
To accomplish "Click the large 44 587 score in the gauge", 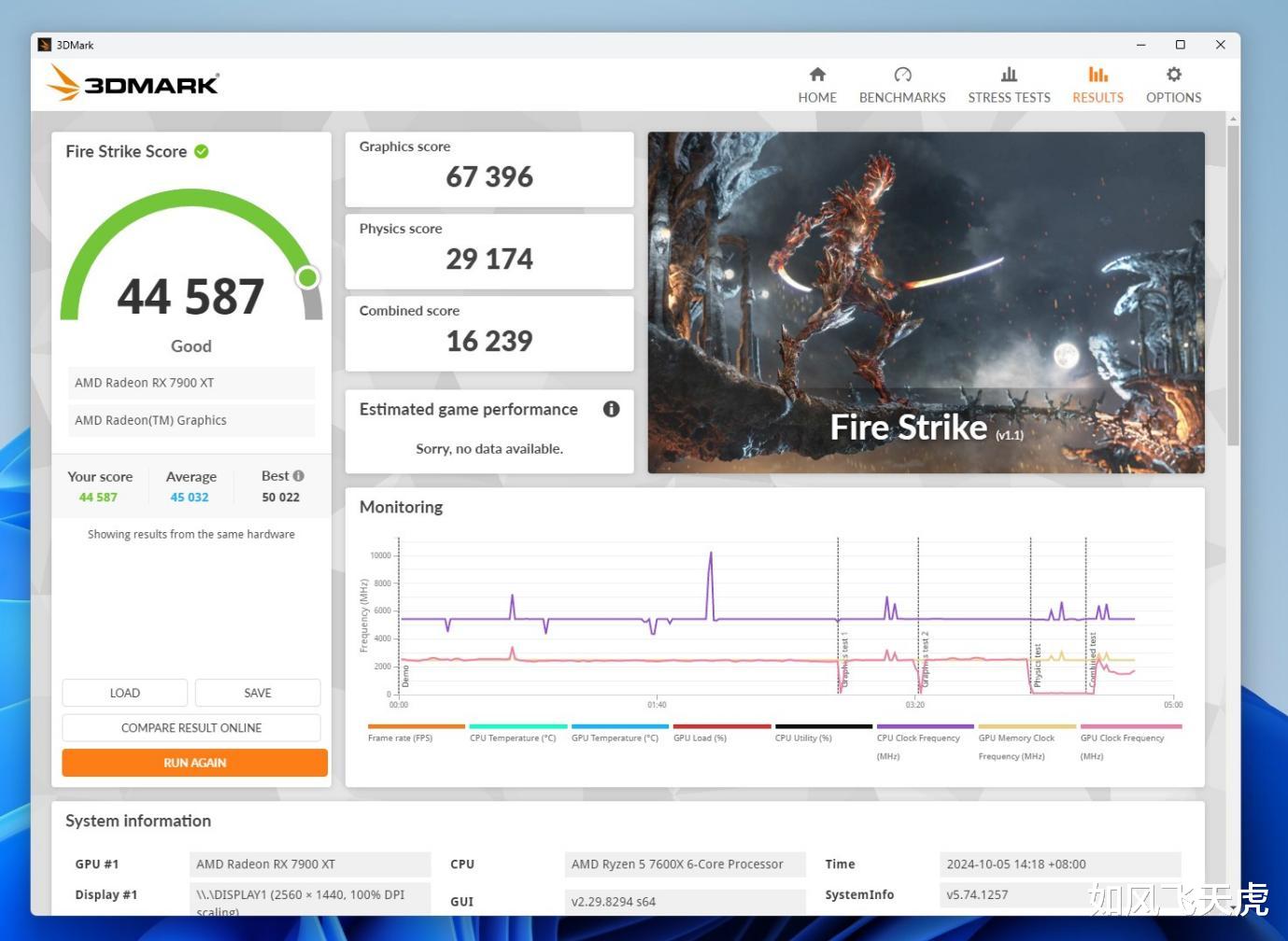I will point(191,297).
